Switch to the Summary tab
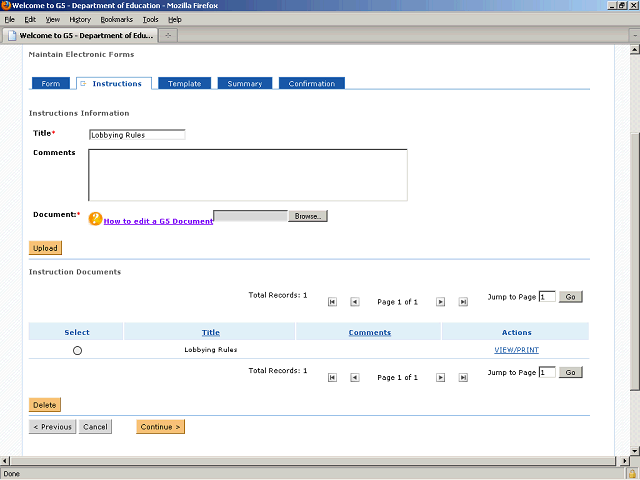The image size is (640, 480). 244,83
